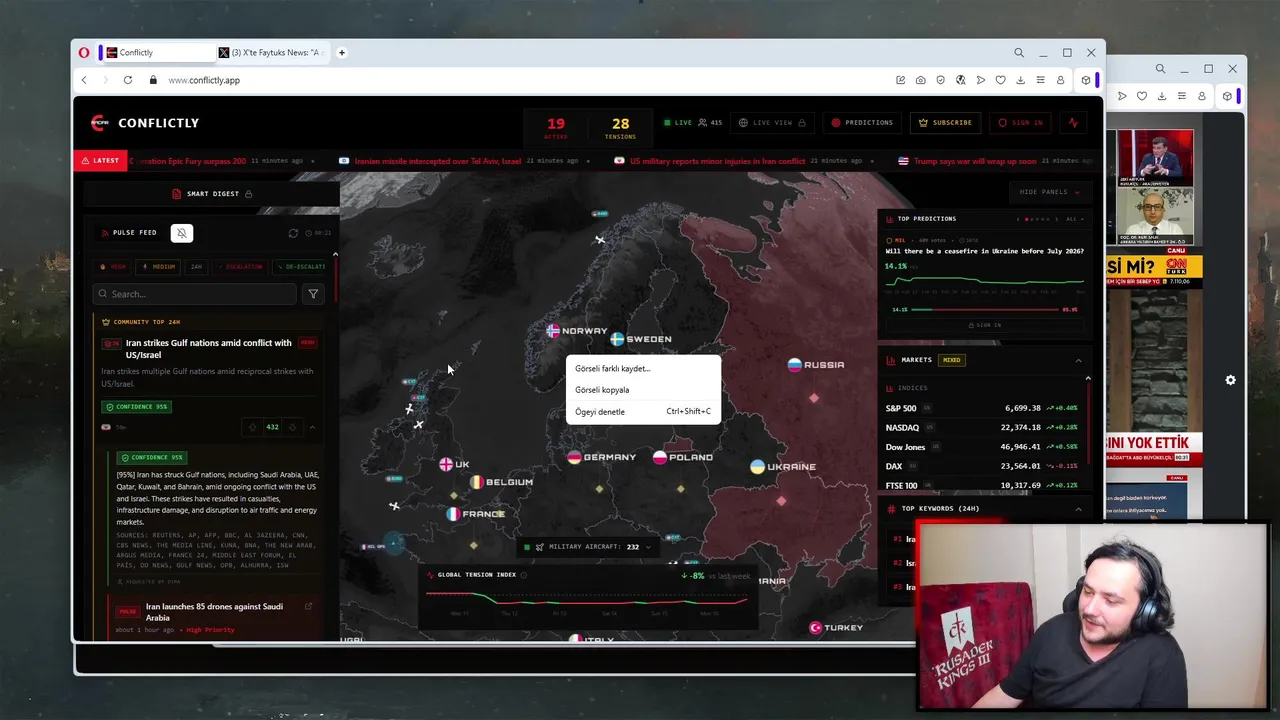Choose 'Ögeyi denetle' from the context menu
This screenshot has height=720, width=1280.
643,412
